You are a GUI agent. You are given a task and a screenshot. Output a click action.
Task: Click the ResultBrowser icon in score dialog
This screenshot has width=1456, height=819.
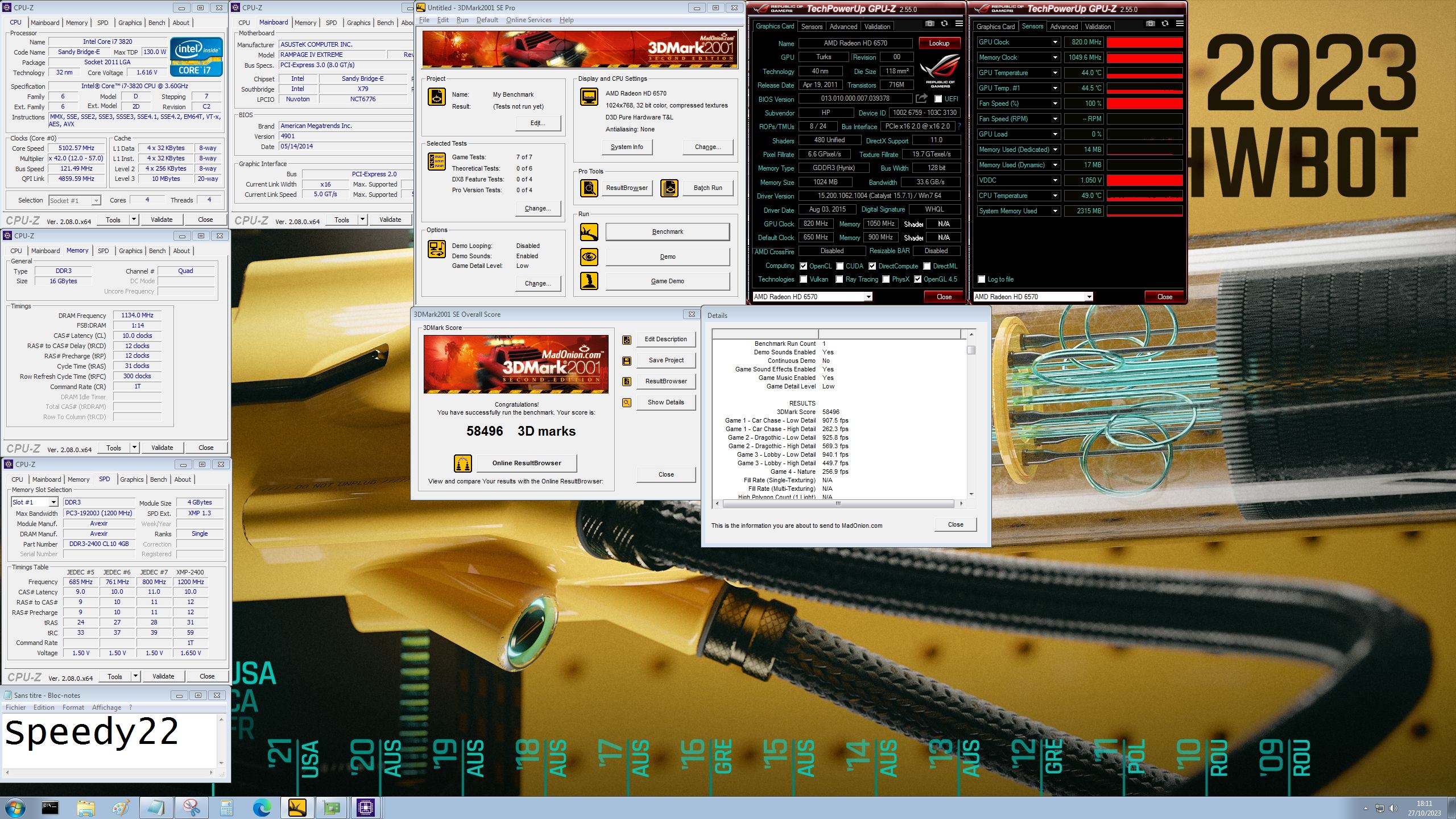626,382
